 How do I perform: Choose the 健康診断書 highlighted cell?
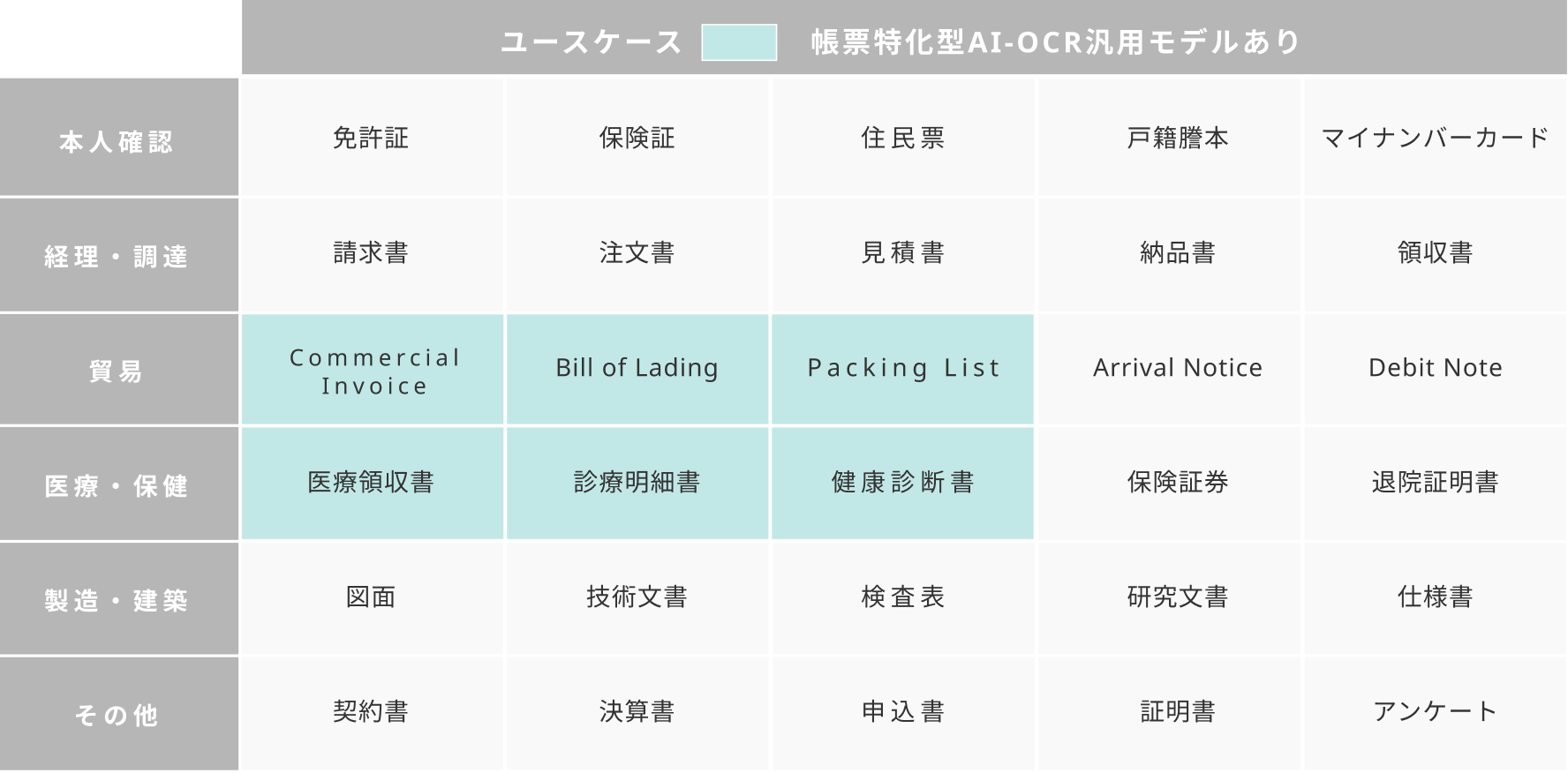click(903, 483)
